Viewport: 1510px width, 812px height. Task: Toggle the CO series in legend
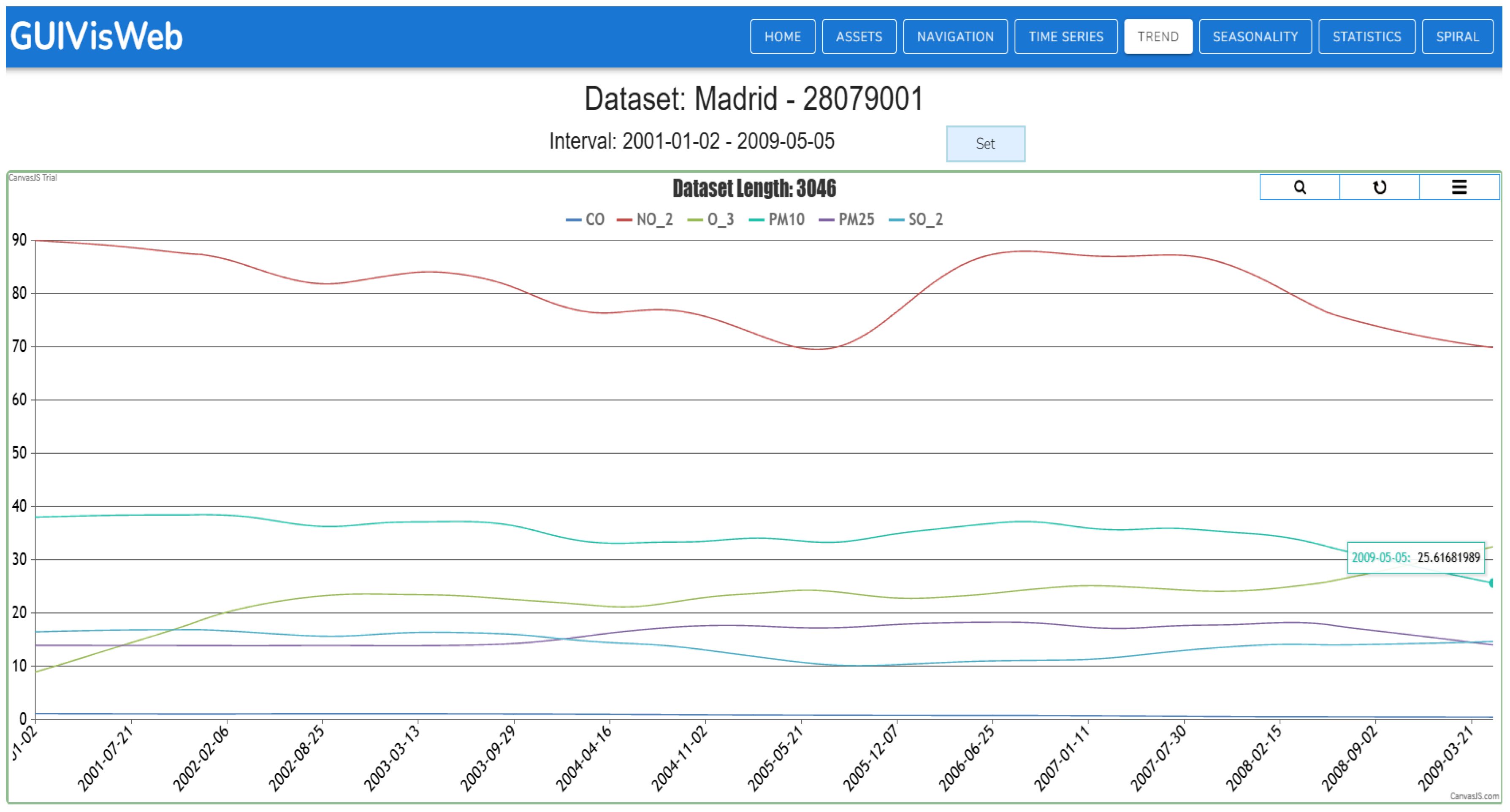[x=585, y=220]
